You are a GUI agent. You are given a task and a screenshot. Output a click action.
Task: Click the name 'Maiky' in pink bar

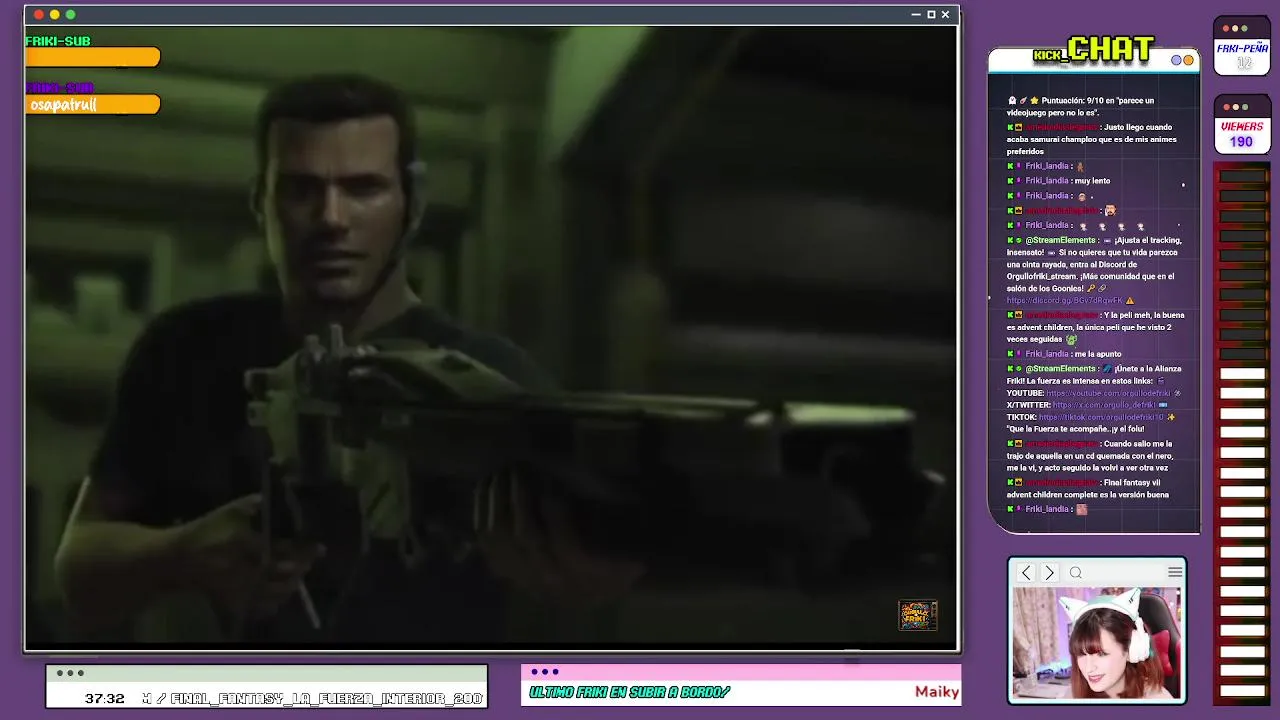(x=937, y=692)
